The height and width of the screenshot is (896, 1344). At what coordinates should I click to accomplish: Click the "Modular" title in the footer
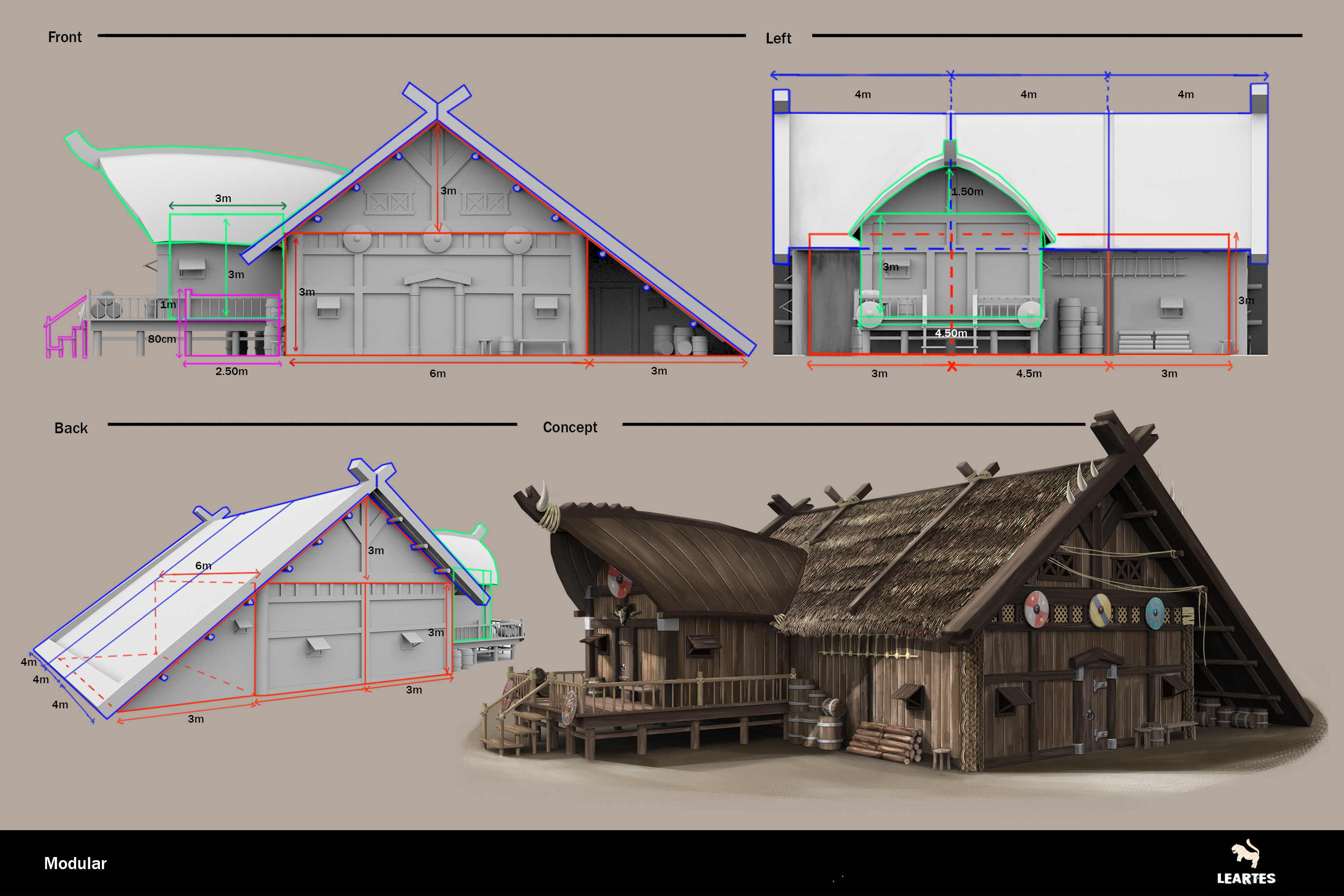click(x=75, y=863)
